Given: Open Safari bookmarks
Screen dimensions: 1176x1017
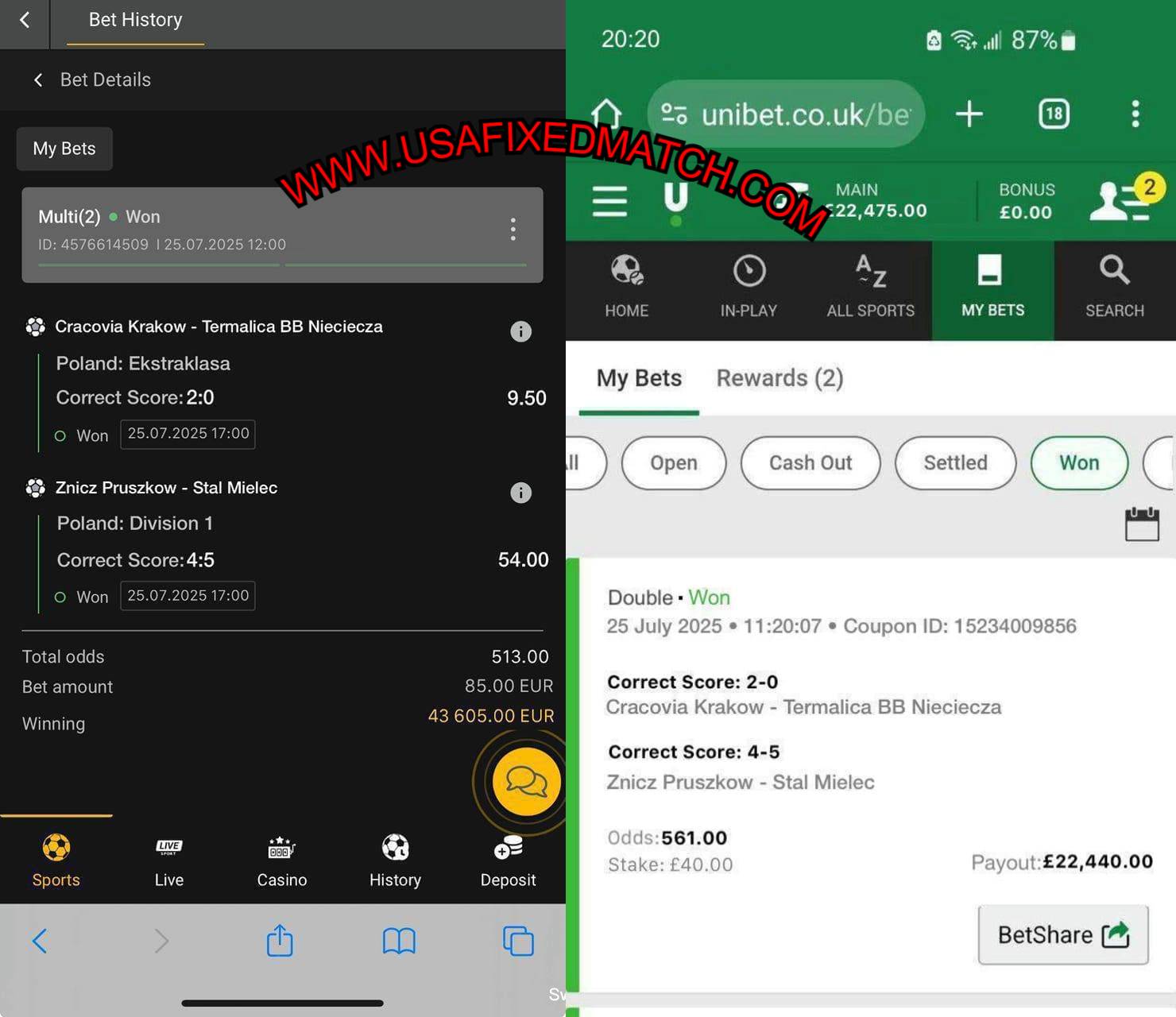Looking at the screenshot, I should click(x=399, y=941).
